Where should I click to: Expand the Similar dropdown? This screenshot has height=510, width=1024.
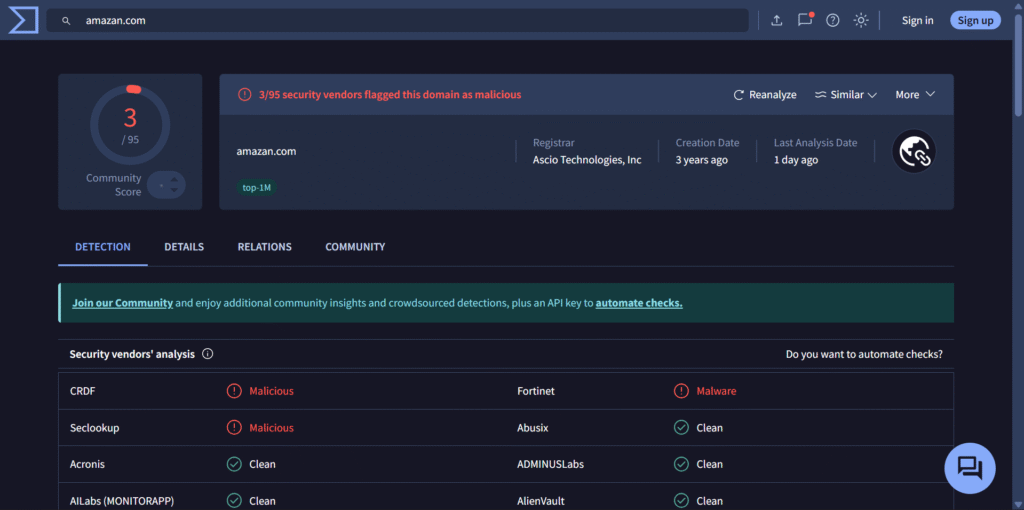tap(845, 95)
